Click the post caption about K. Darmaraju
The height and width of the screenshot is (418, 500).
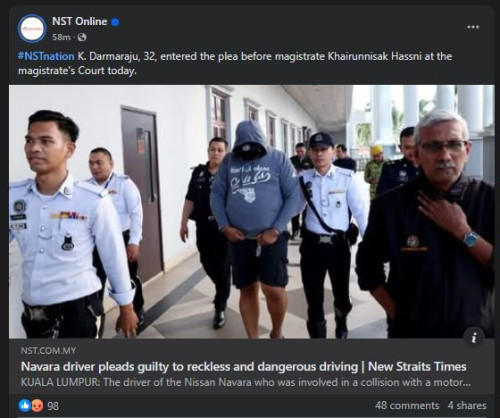(235, 63)
